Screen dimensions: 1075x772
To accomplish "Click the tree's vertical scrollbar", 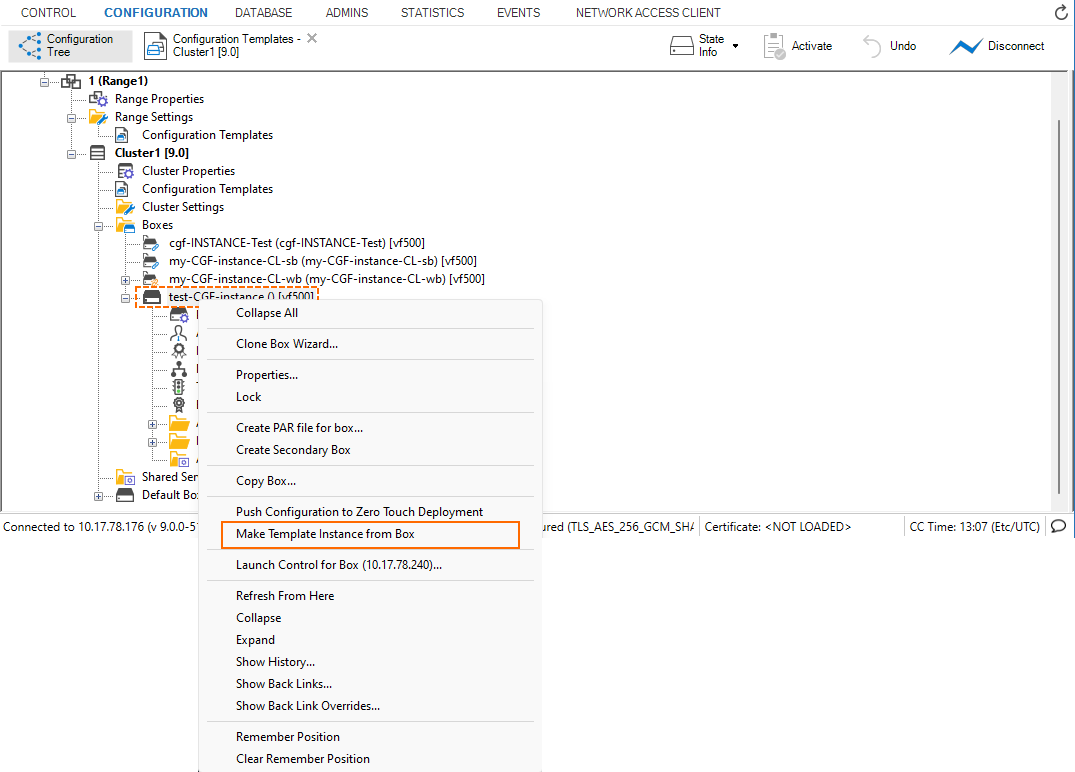I will [1059, 306].
